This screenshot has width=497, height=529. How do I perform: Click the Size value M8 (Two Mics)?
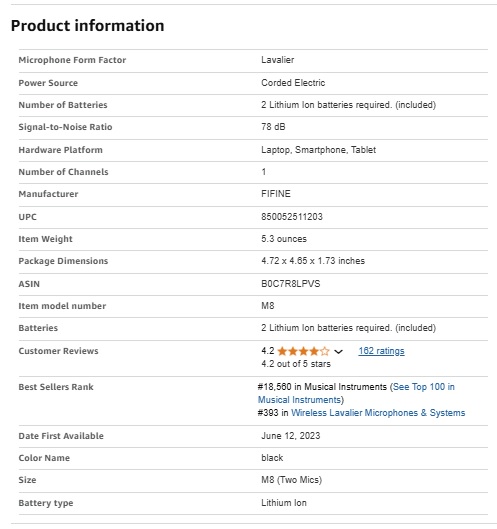[x=292, y=480]
